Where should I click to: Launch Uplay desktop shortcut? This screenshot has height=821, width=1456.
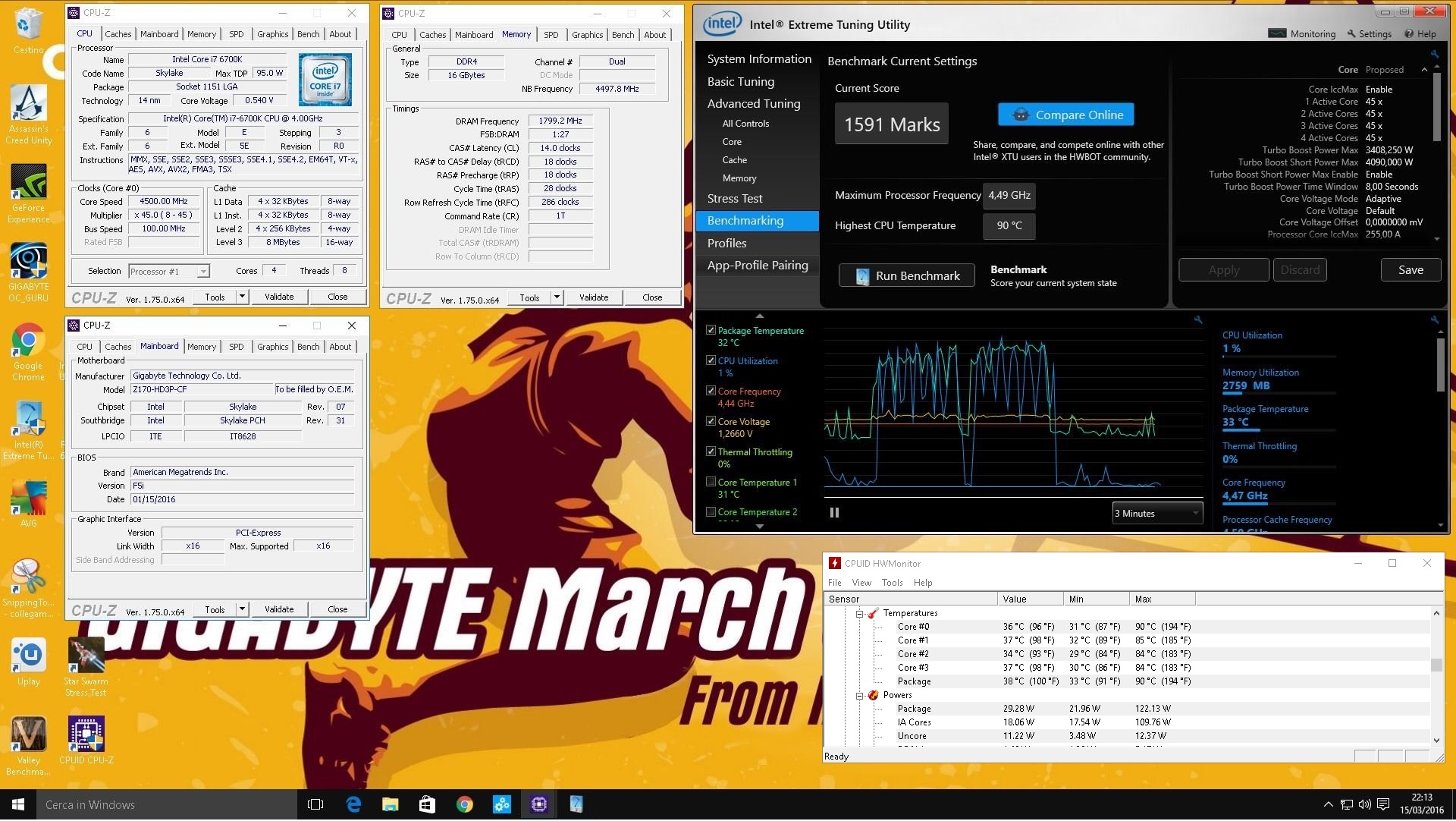point(28,662)
